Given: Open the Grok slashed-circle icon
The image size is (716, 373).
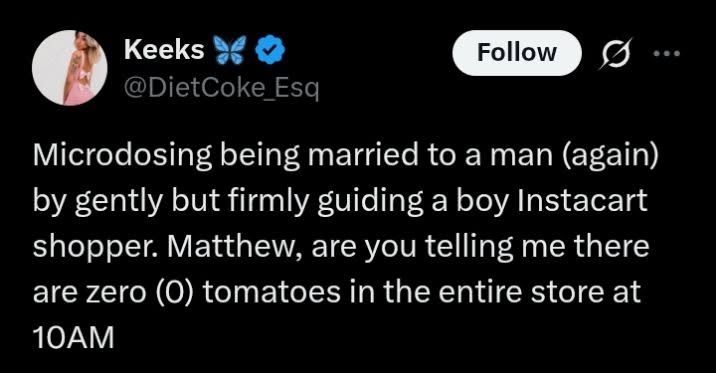Looking at the screenshot, I should coord(616,53).
